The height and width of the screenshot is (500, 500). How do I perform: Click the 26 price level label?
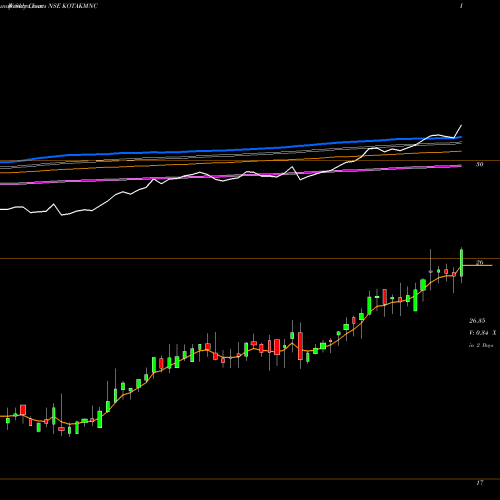point(479,262)
